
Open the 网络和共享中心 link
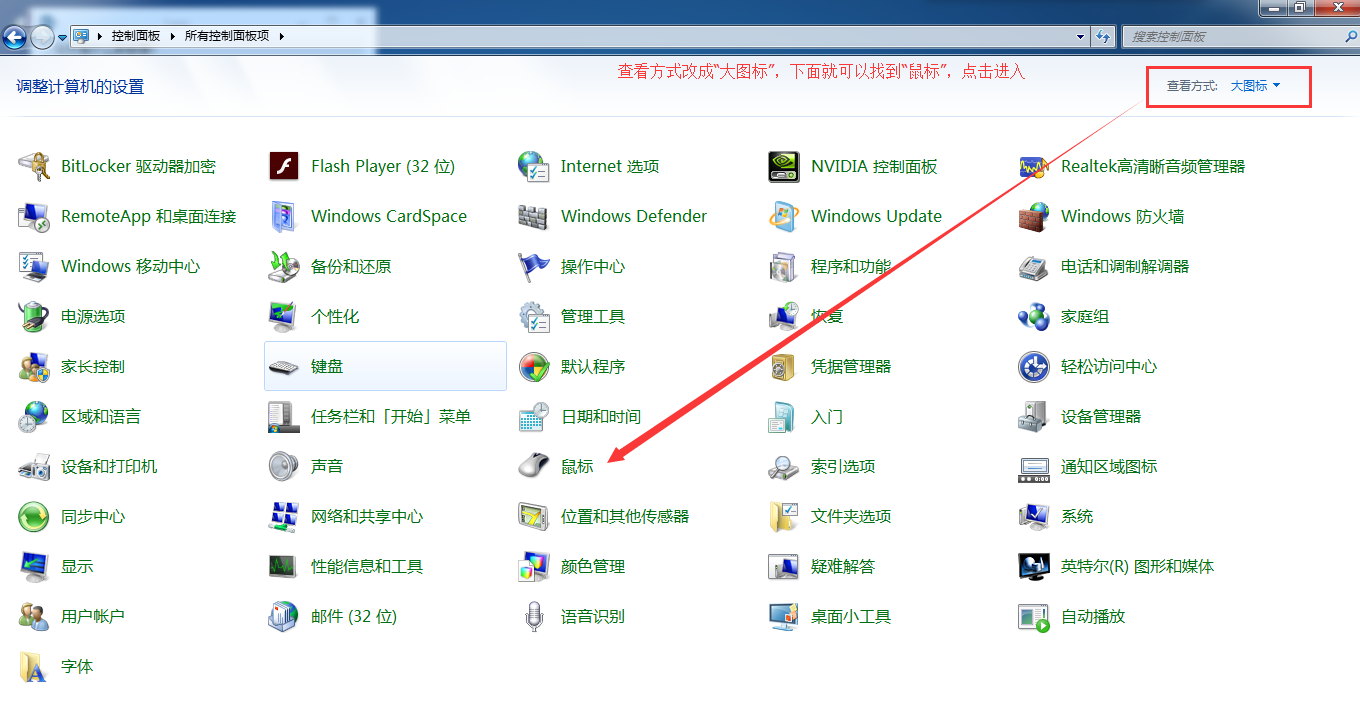coord(366,516)
